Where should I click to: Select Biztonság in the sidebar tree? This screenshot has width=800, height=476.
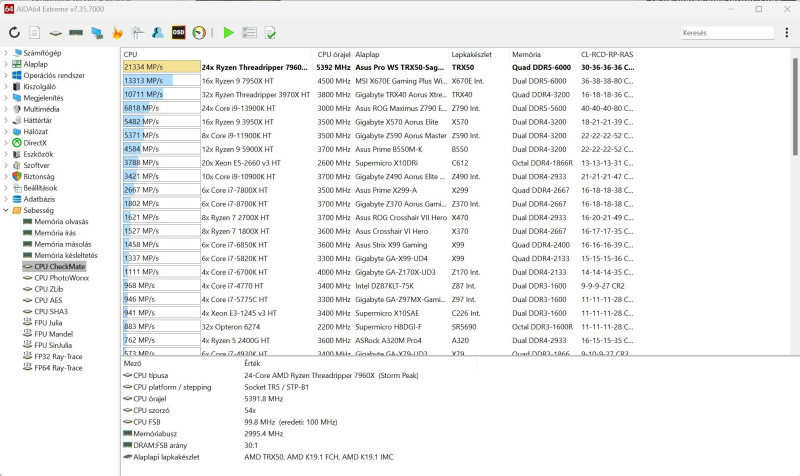(38, 177)
